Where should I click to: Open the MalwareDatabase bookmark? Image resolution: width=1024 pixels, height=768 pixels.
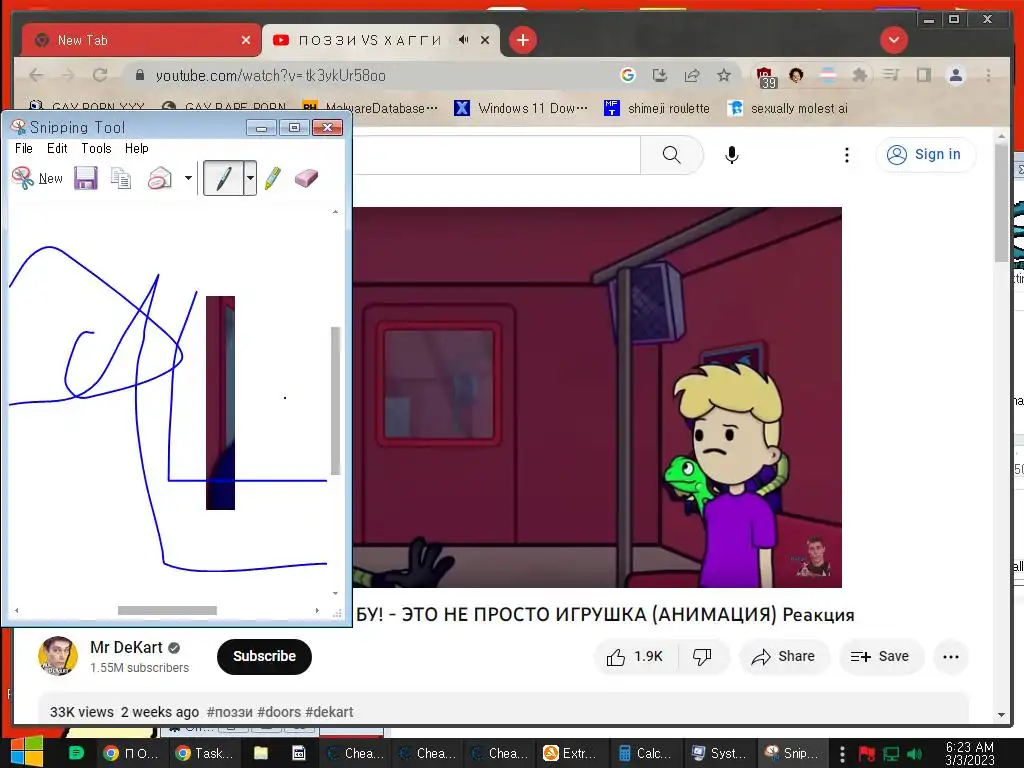click(370, 108)
